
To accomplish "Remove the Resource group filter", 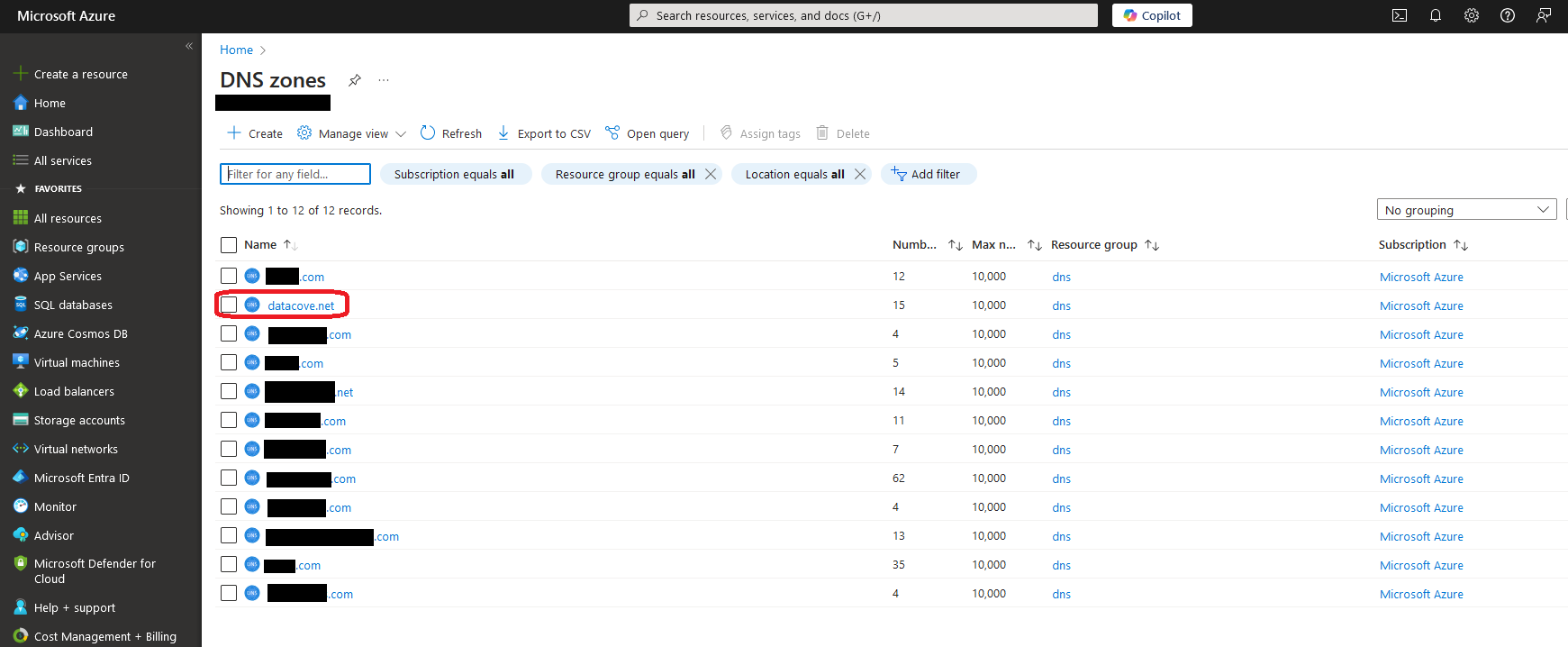I will [x=711, y=174].
